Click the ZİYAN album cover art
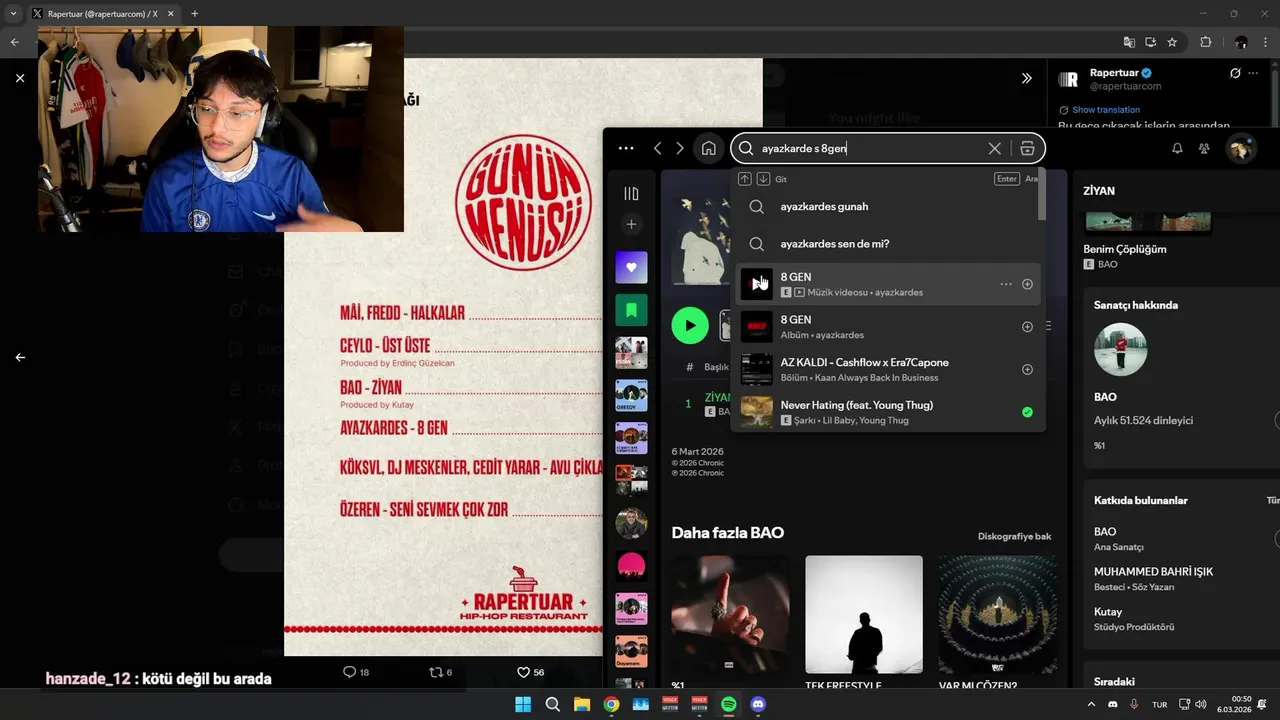Viewport: 1280px width, 720px height. point(700,238)
